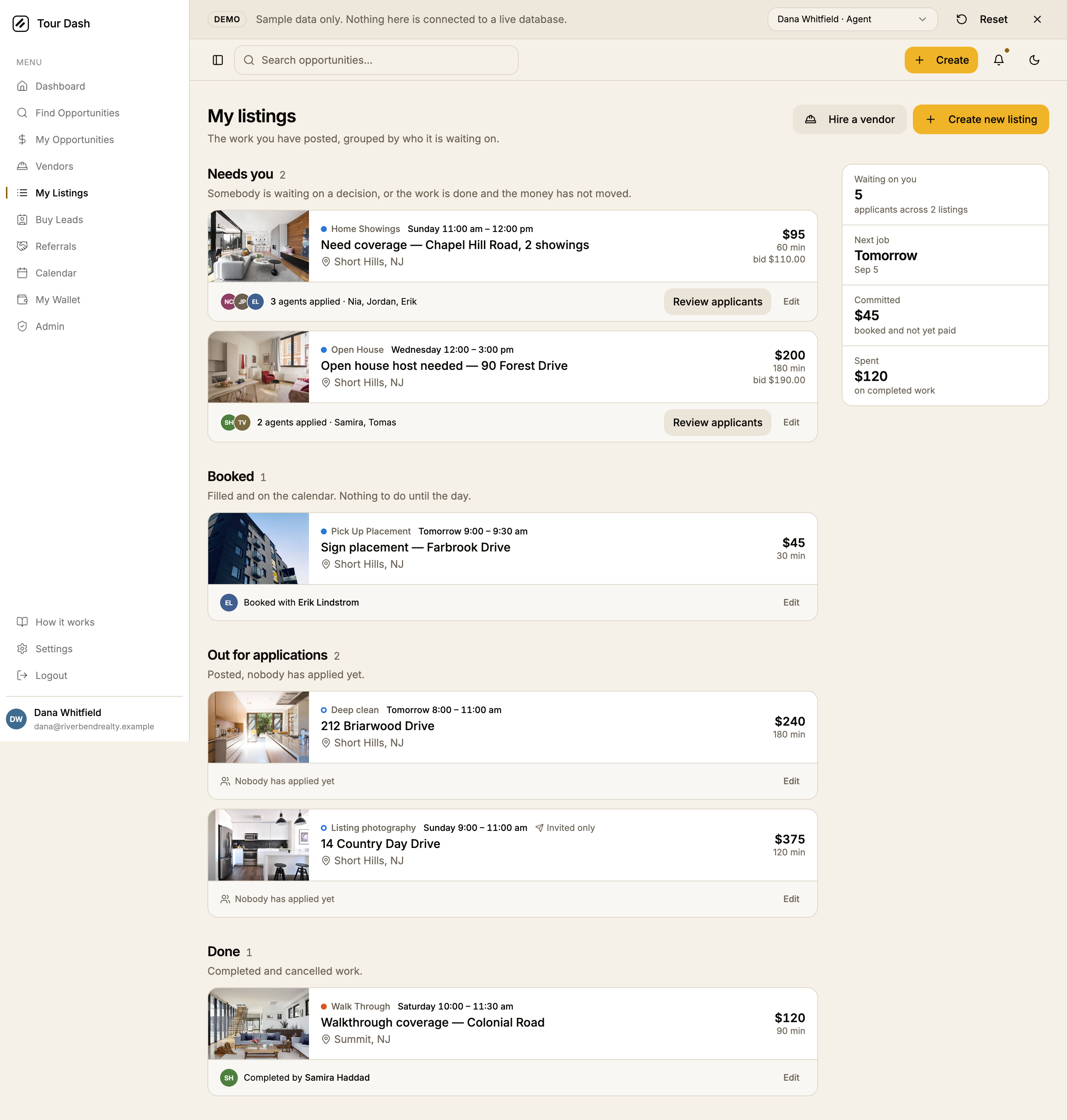Open the 14 Country Day Drive listing title
The height and width of the screenshot is (1120, 1067).
coord(380,844)
